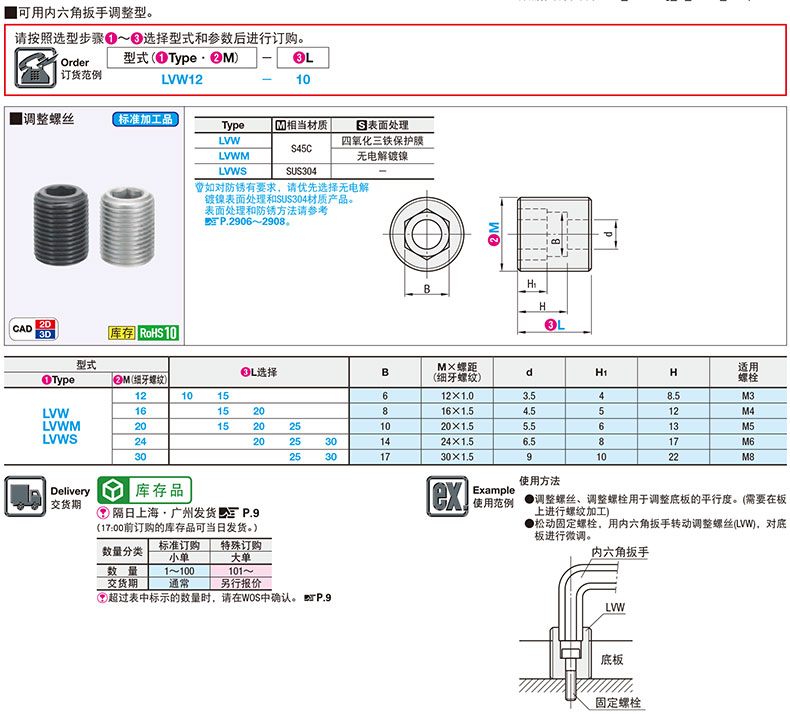Select LVWS in the material Type table

tap(232, 171)
